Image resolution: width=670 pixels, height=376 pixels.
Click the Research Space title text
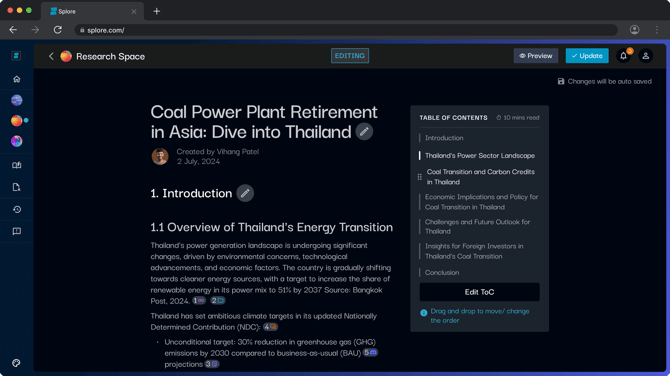(111, 56)
